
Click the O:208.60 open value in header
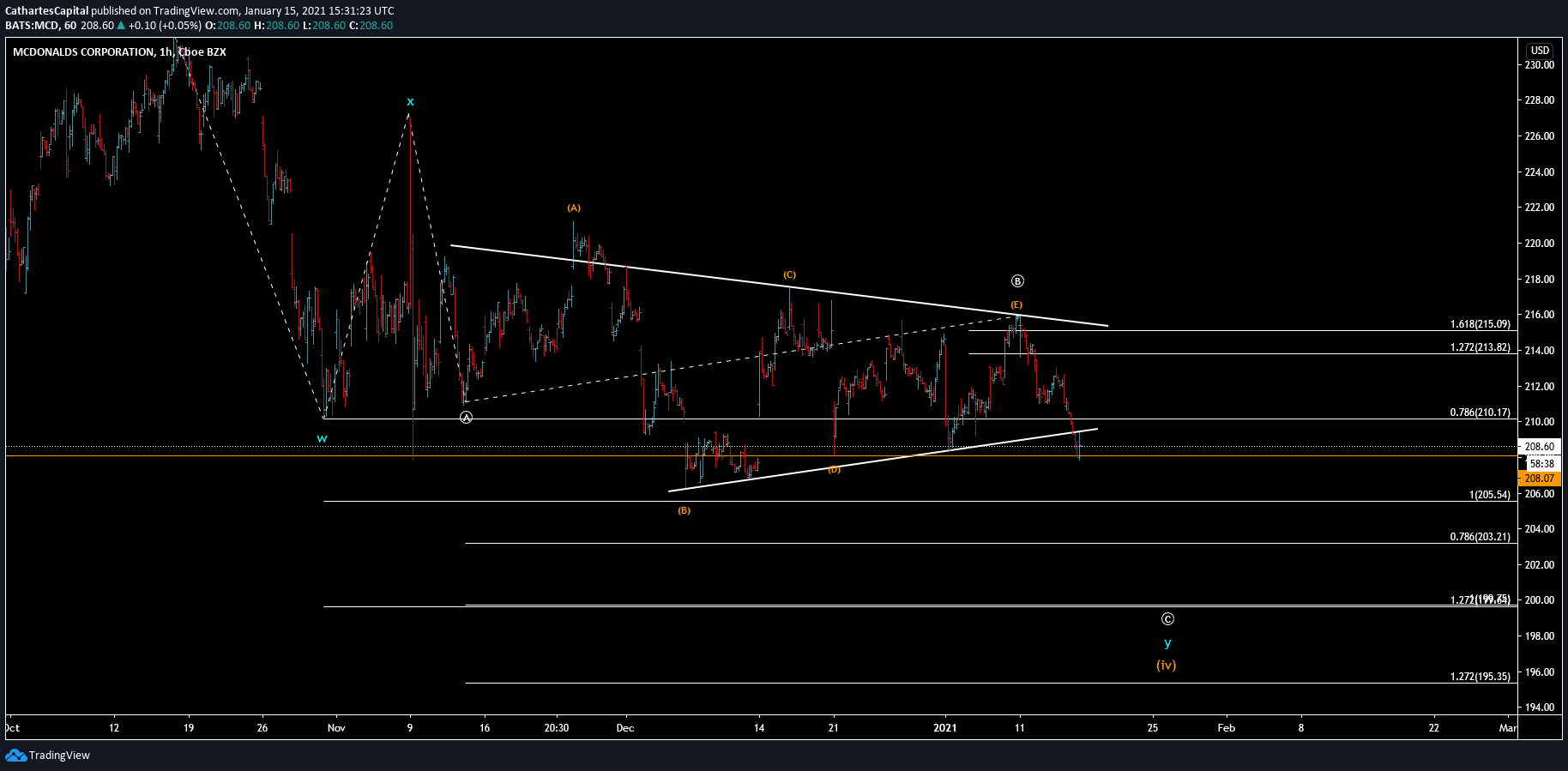(228, 26)
